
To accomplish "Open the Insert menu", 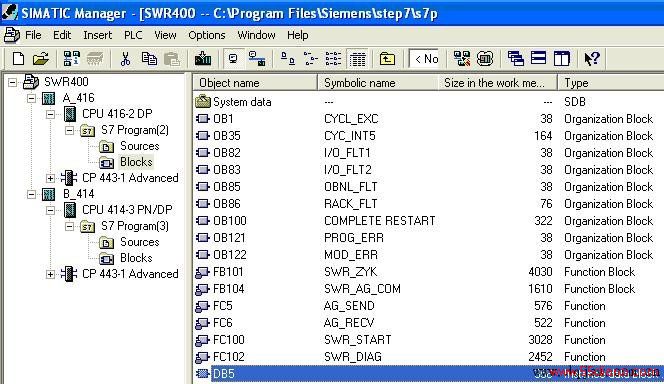I will (97, 35).
